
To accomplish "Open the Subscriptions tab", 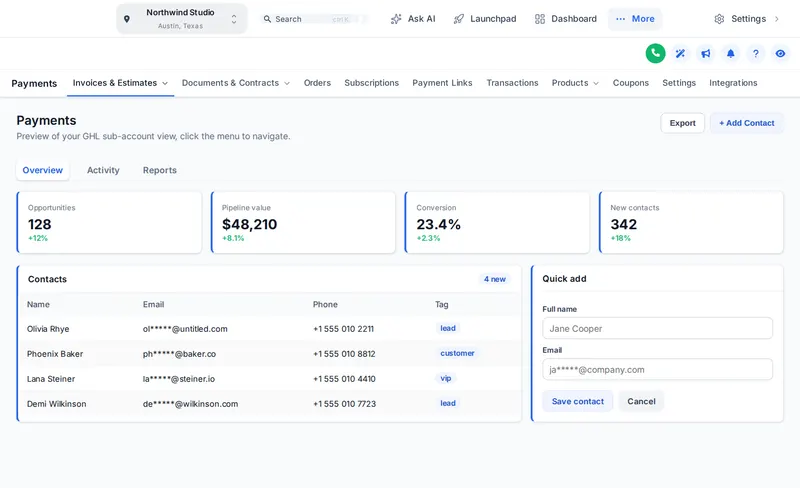I will pyautogui.click(x=371, y=83).
